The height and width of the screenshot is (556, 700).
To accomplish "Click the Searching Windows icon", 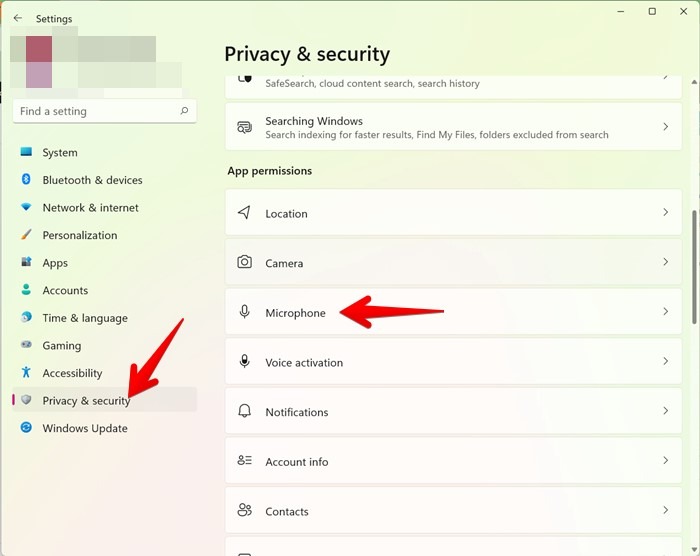I will (244, 127).
